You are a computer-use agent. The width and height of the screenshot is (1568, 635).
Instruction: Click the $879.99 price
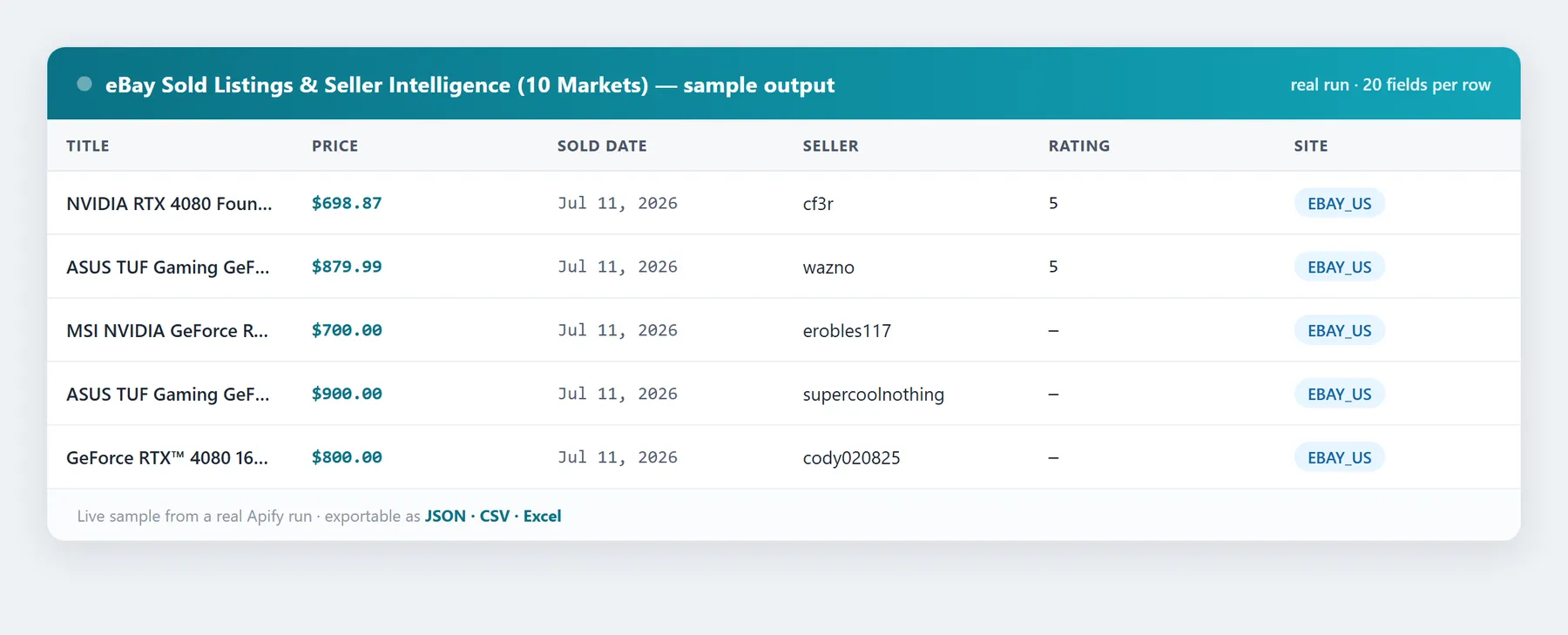coord(347,267)
